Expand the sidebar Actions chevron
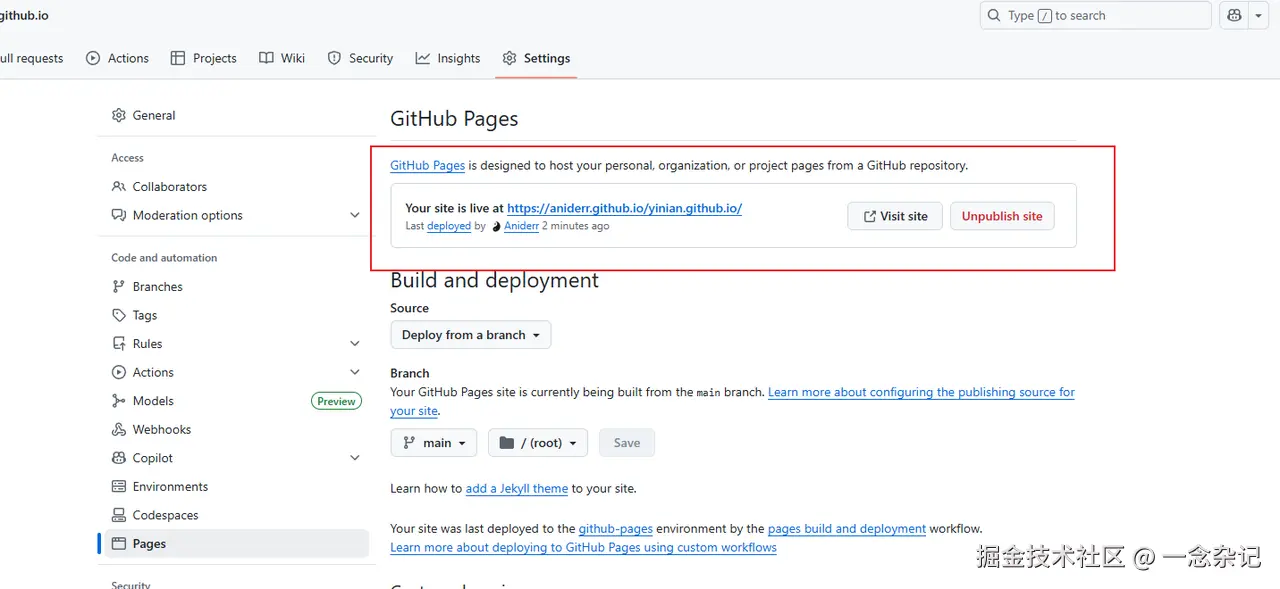 (x=355, y=372)
